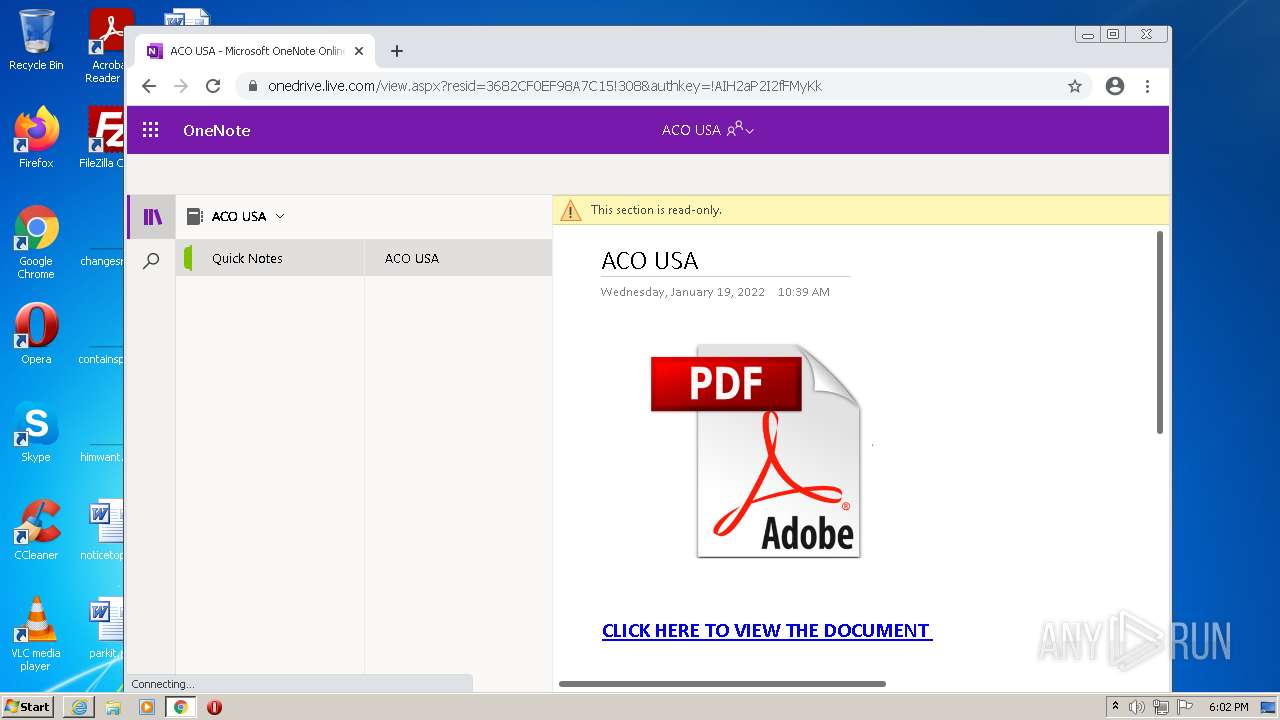Launch Google Chrome desktop shortcut
Screen dimensions: 1280x720
tap(36, 243)
